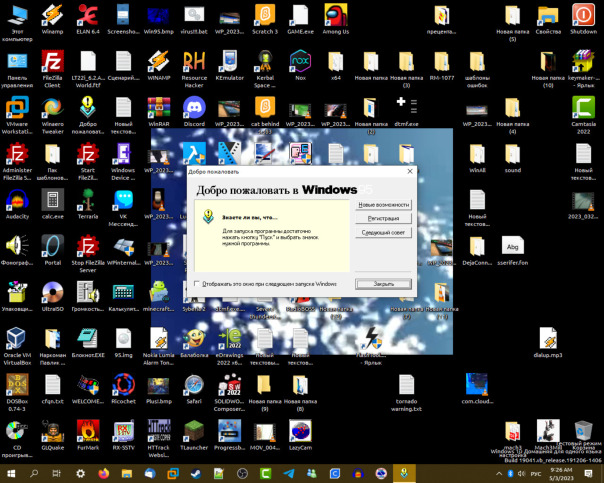Image resolution: width=604 pixels, height=483 pixels.
Task: Open the Among Us shortcut
Action: (336, 18)
